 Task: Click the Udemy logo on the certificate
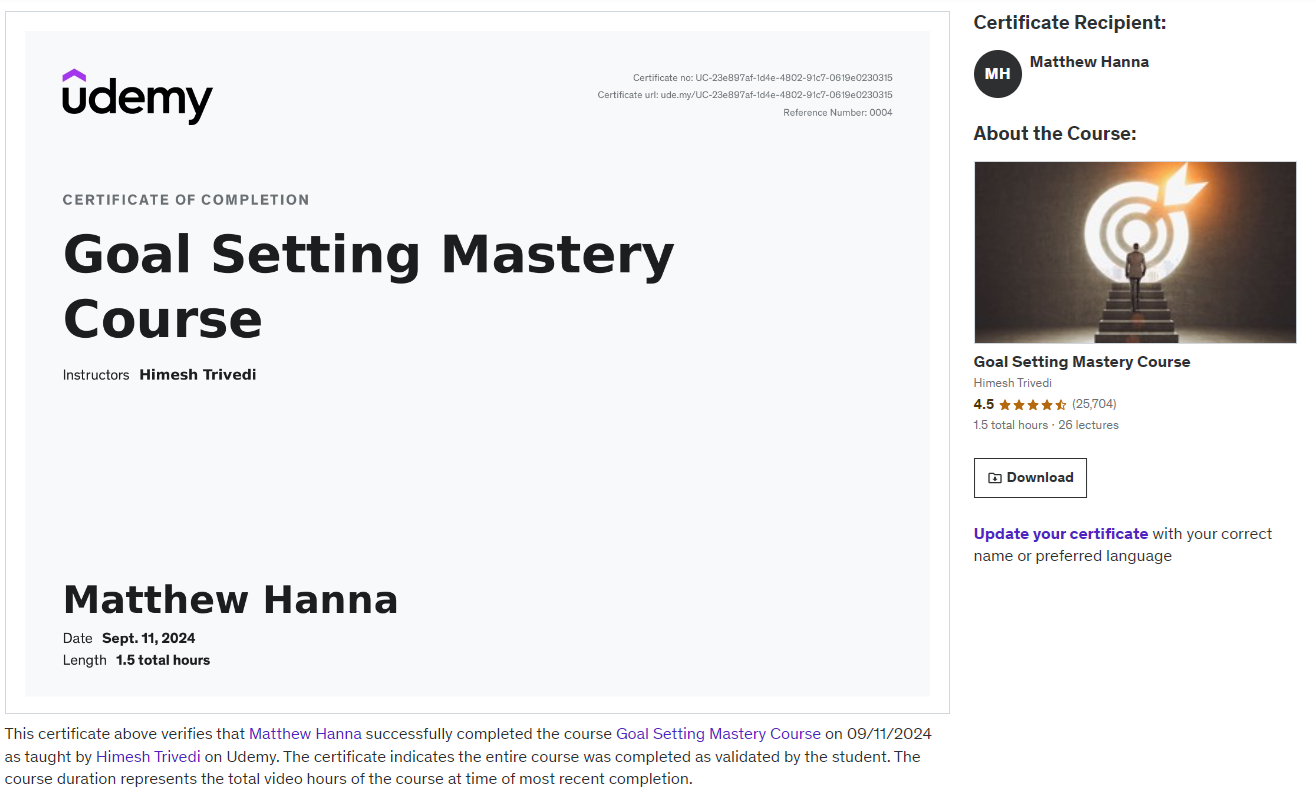pos(137,96)
